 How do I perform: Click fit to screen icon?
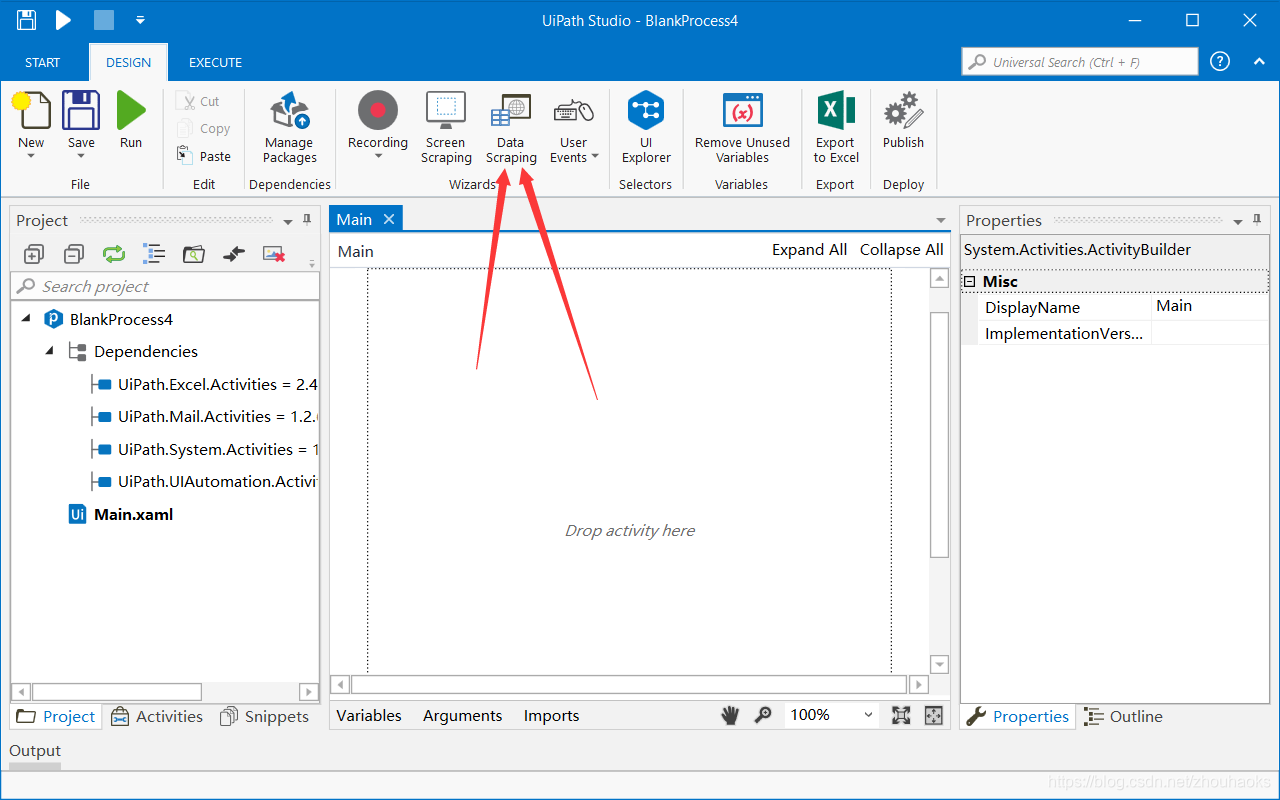[901, 715]
